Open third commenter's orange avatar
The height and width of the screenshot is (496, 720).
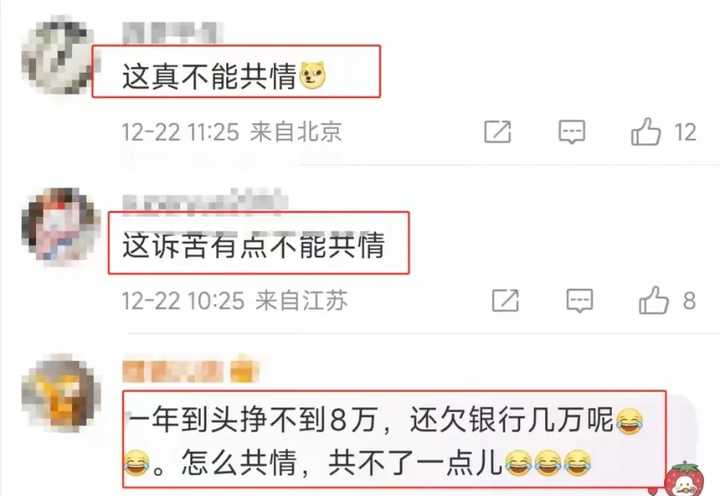[x=60, y=393]
